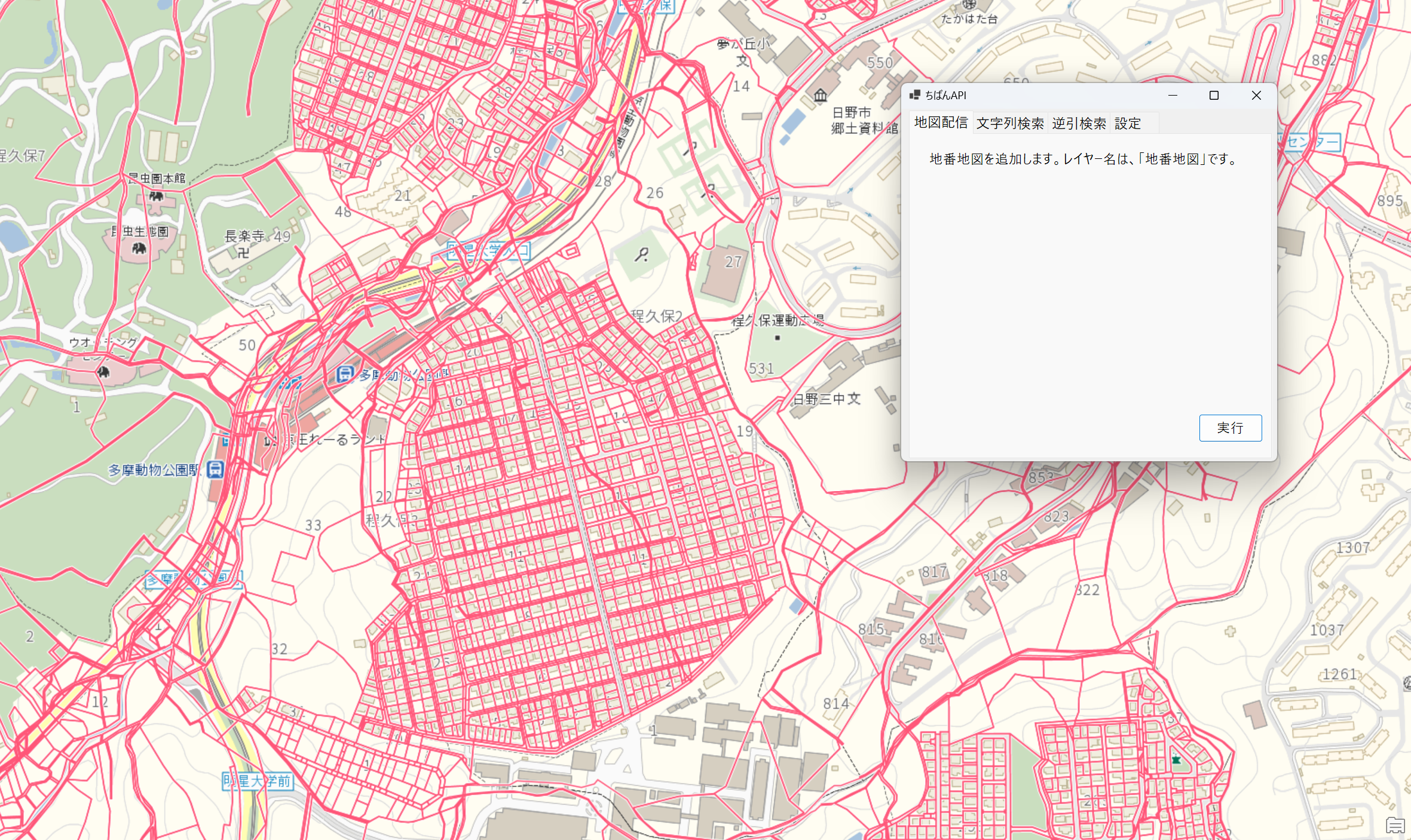
Task: Click the 長楽寺 label
Action: [244, 236]
